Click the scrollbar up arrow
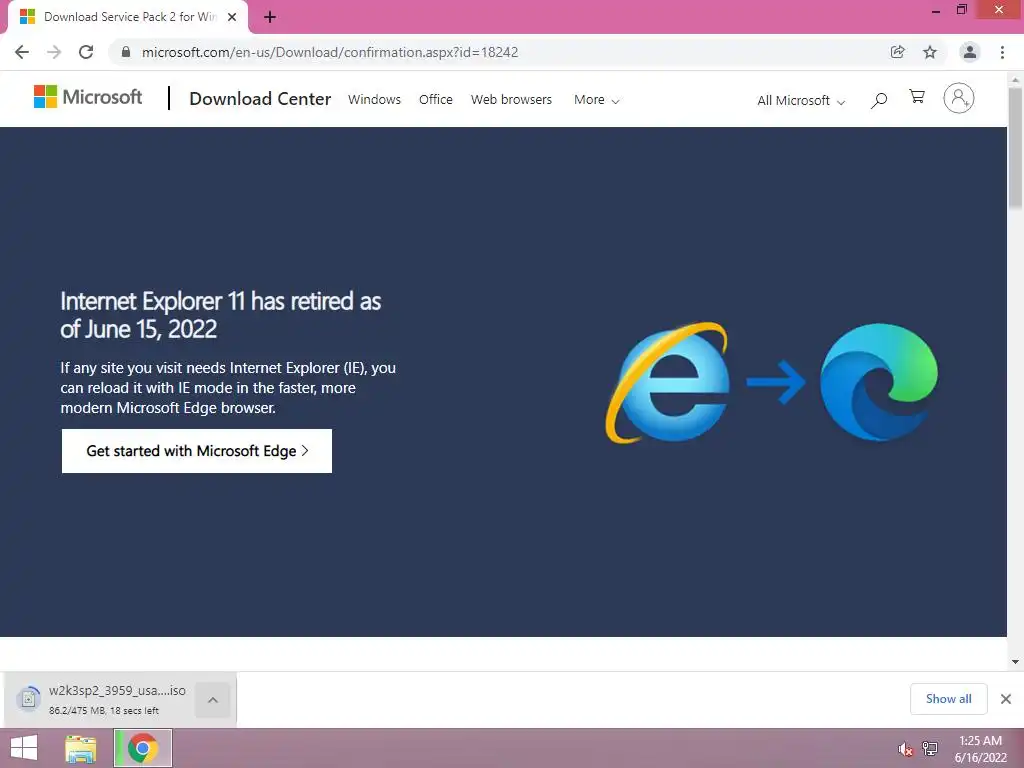 1015,80
